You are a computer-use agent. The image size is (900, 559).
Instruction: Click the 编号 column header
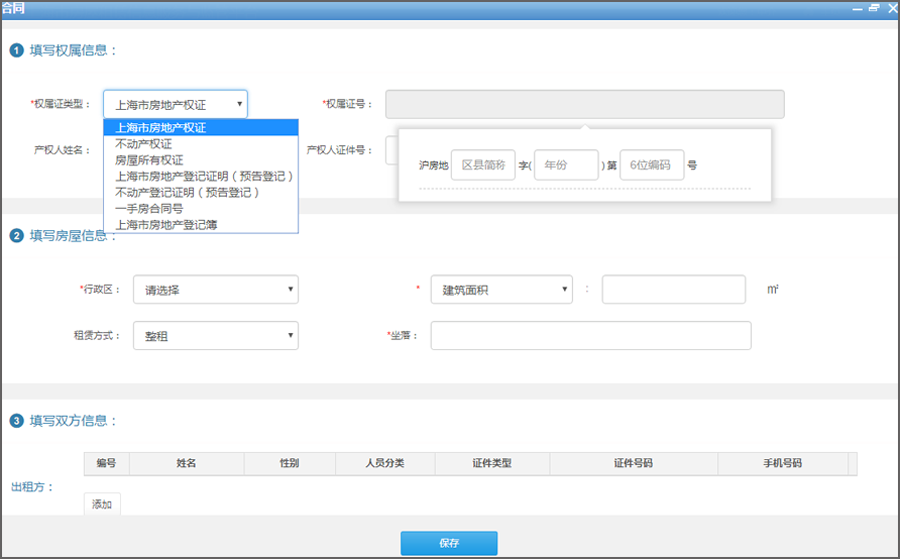point(107,463)
